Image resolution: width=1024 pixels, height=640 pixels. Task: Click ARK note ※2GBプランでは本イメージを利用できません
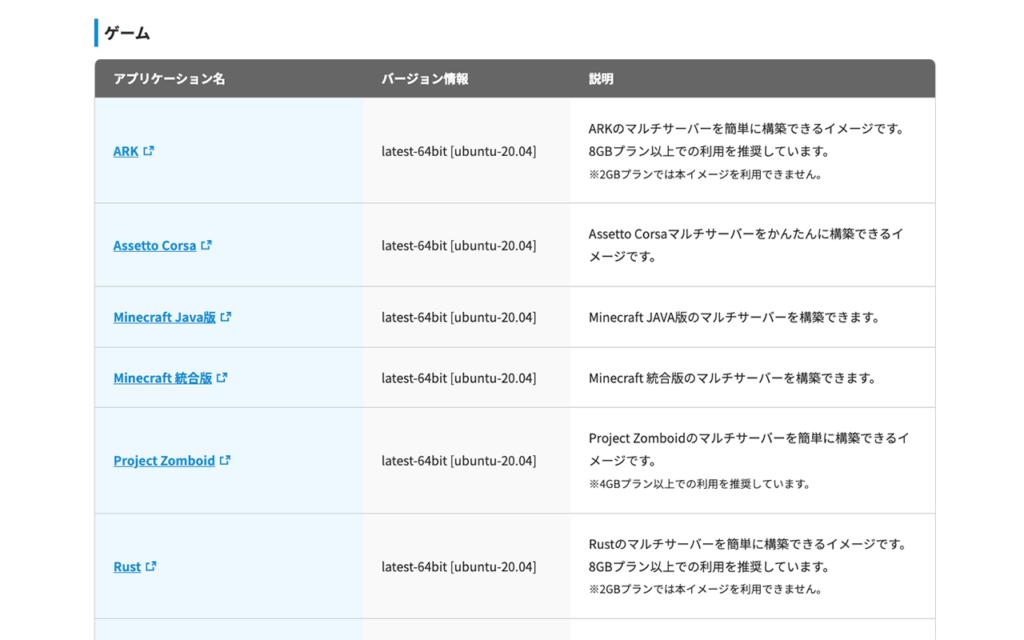tap(705, 174)
